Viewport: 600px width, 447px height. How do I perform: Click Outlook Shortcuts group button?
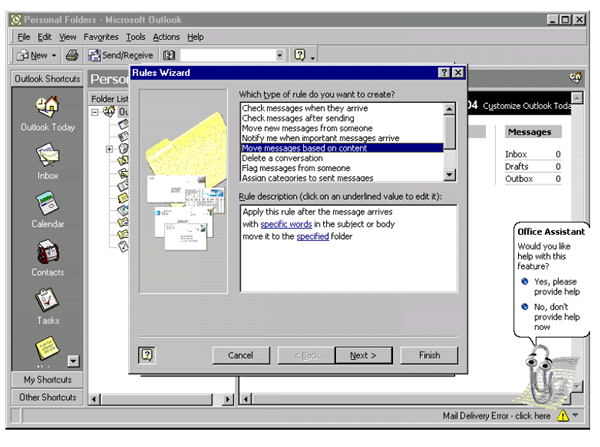(47, 78)
